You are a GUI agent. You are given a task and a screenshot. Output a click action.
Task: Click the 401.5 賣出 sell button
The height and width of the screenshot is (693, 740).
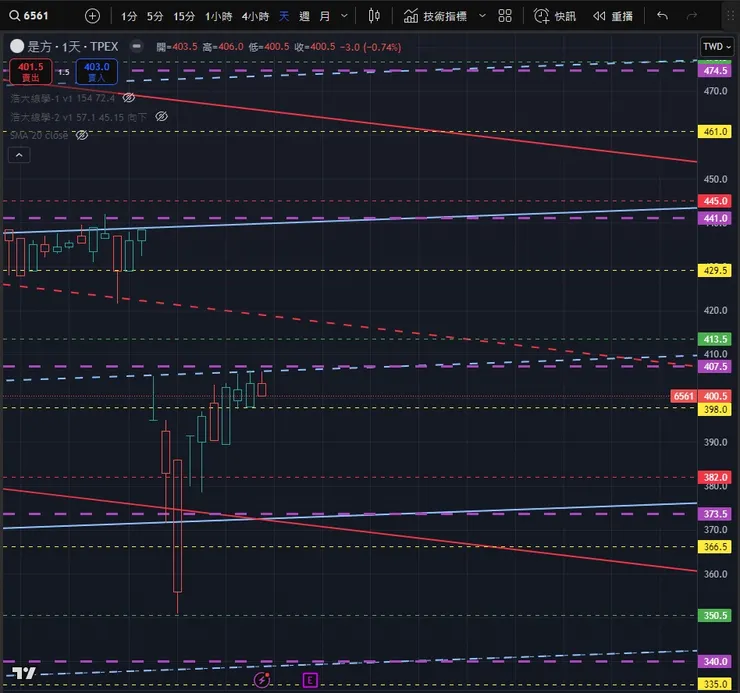pos(31,72)
